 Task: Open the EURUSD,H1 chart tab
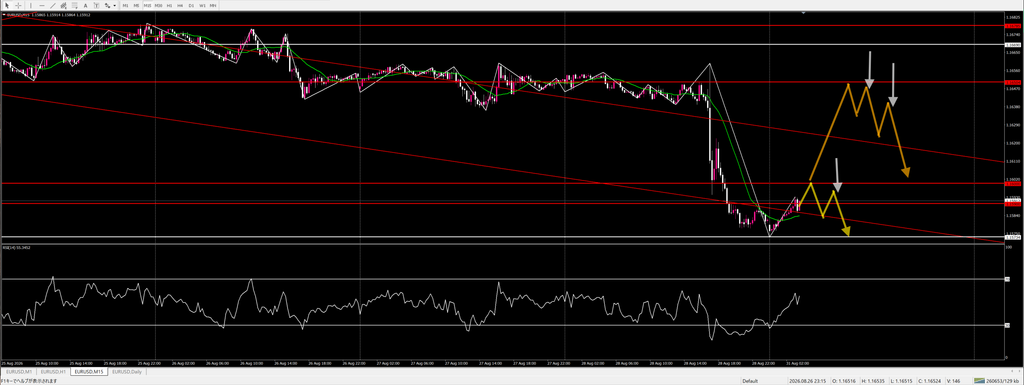tap(54, 371)
